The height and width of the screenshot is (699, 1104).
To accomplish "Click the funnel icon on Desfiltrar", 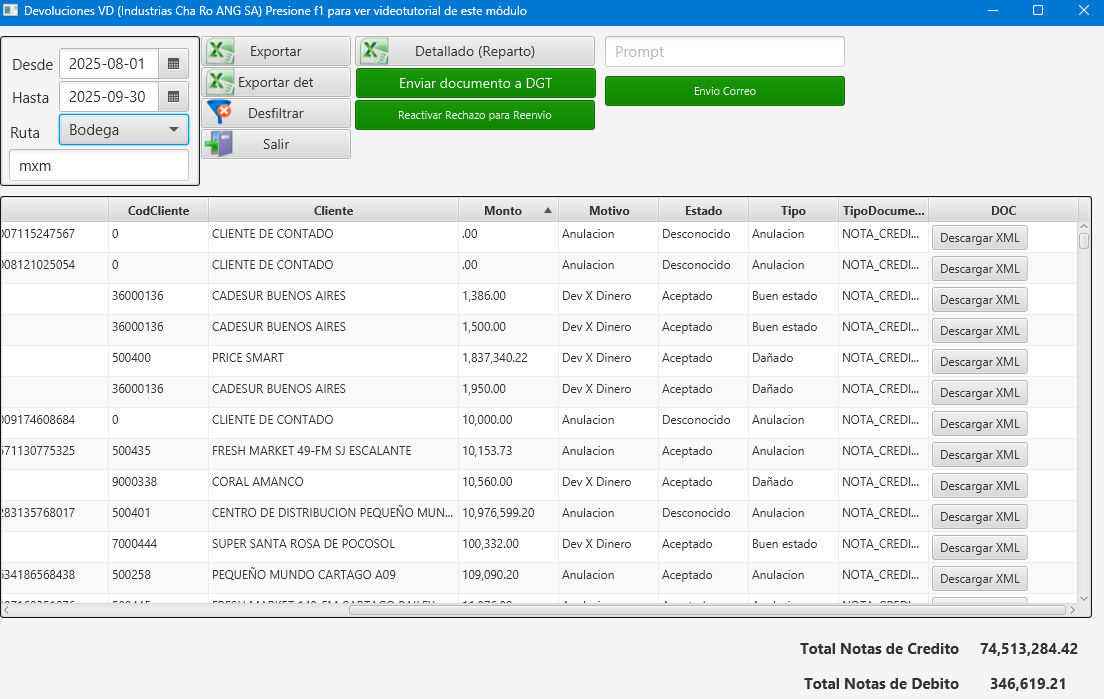I will point(219,113).
